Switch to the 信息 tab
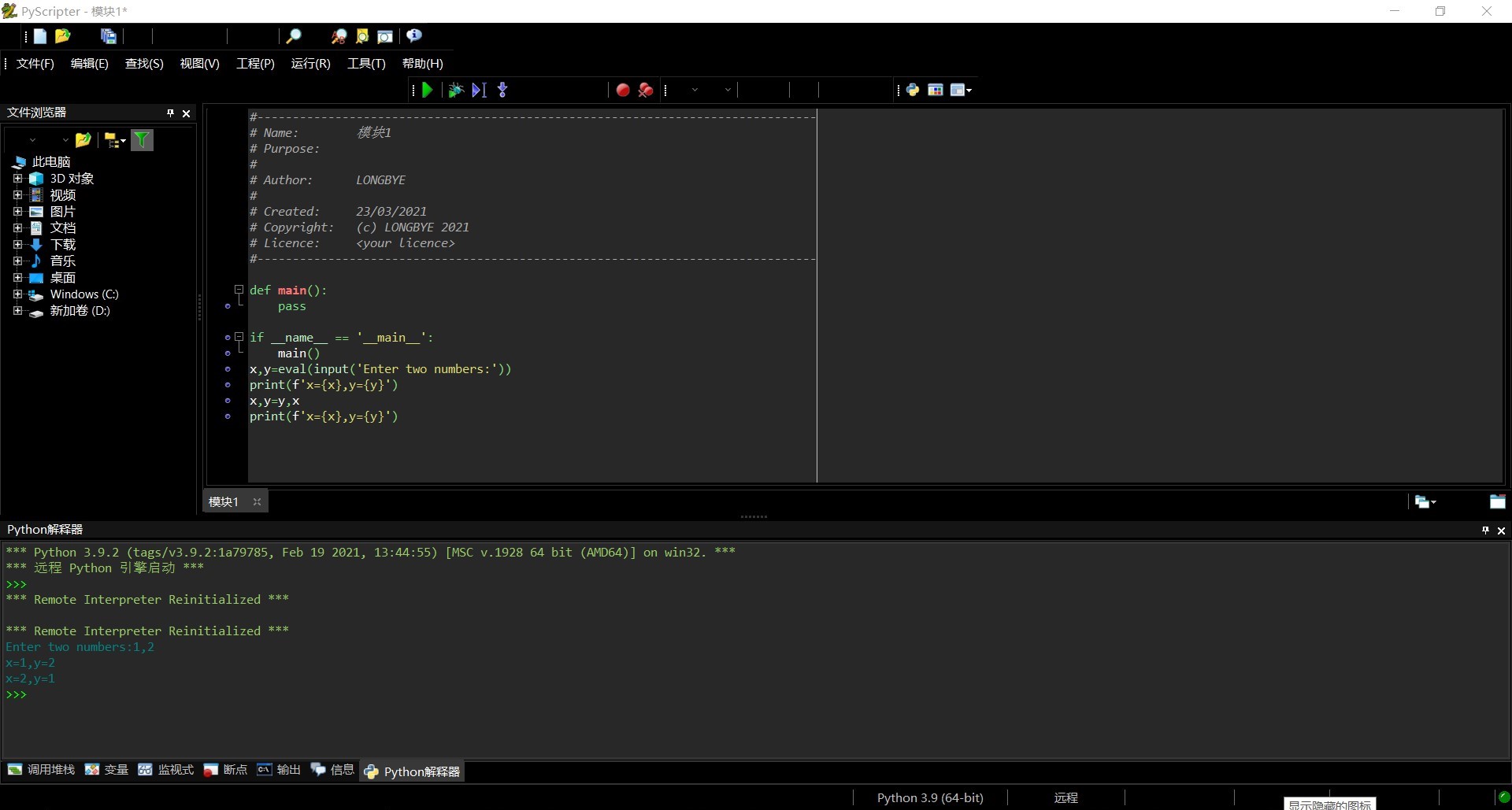 [x=333, y=771]
